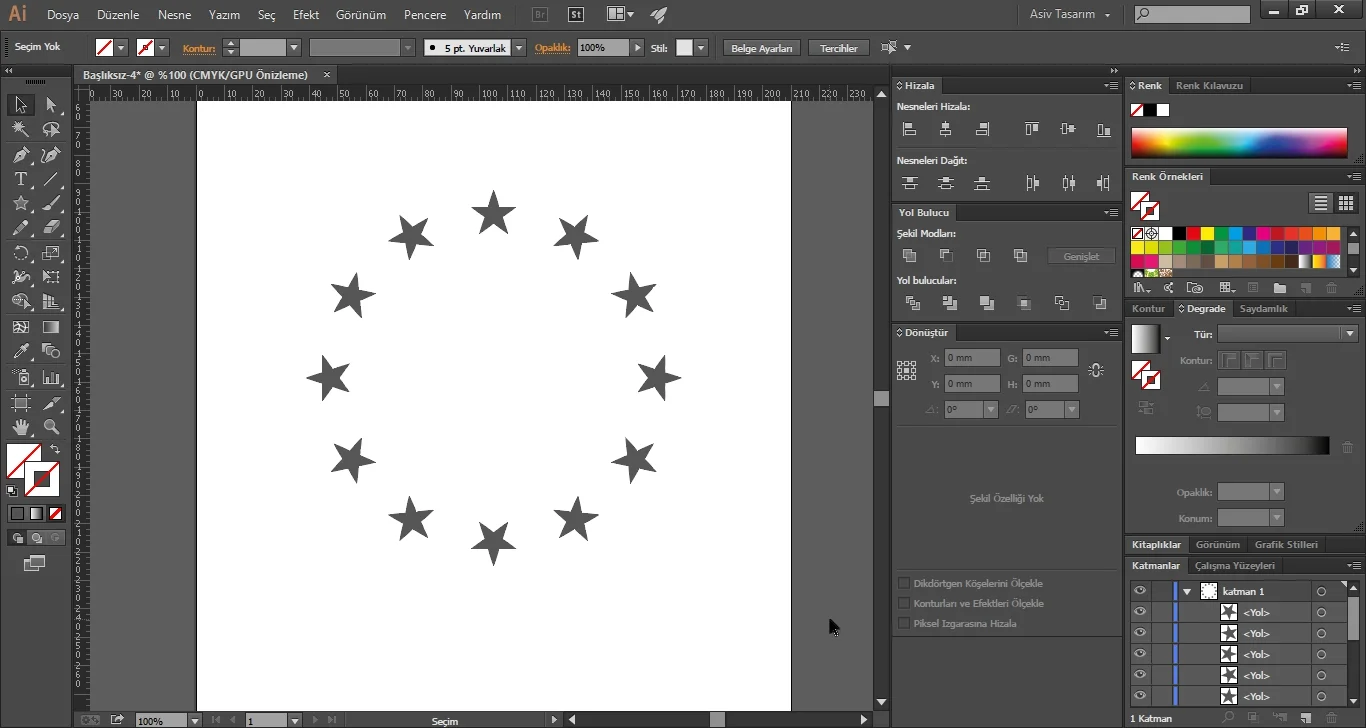This screenshot has width=1366, height=728.
Task: Switch swatches panel to list view
Action: tap(1321, 203)
